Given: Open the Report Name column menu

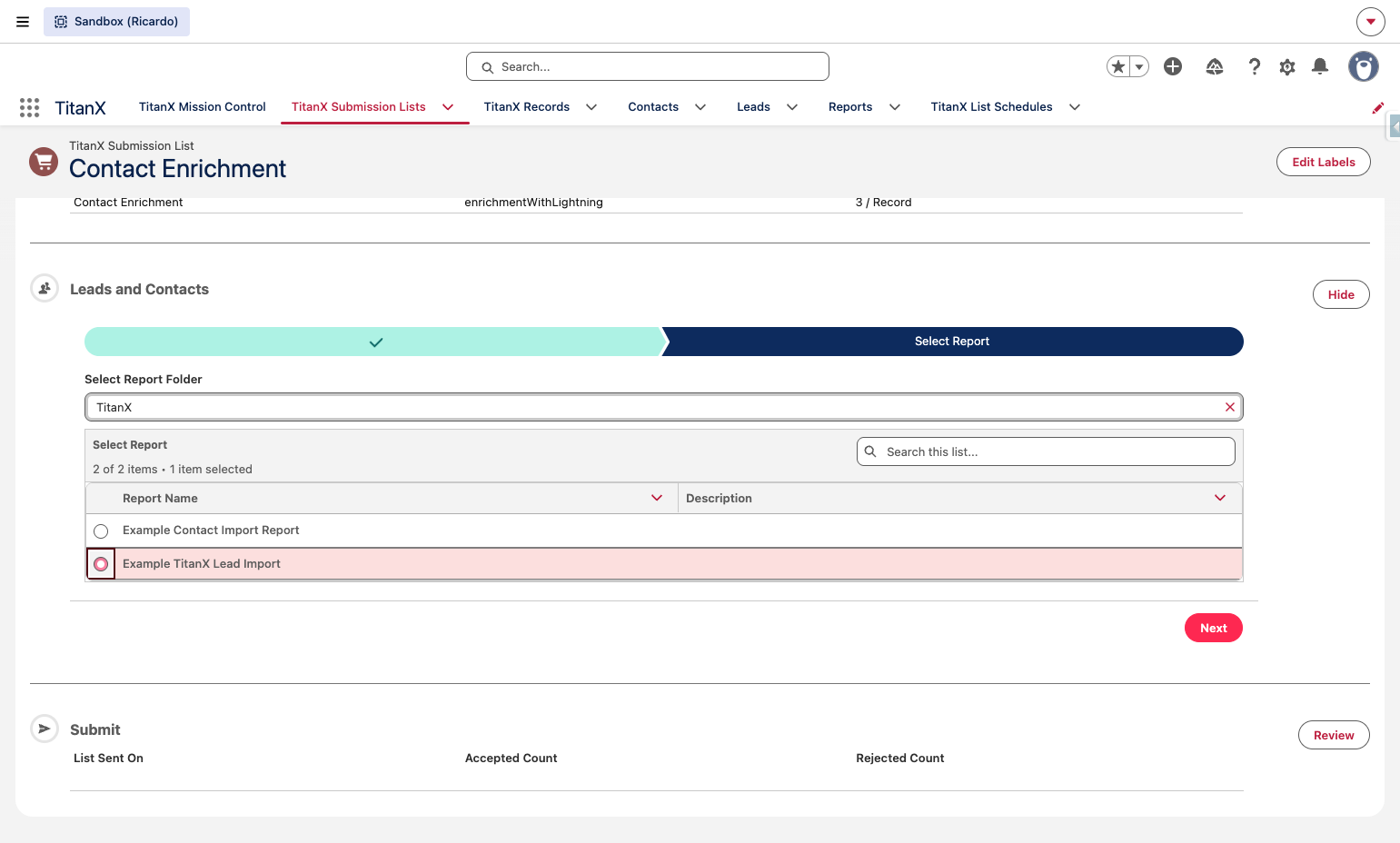Looking at the screenshot, I should pos(657,498).
